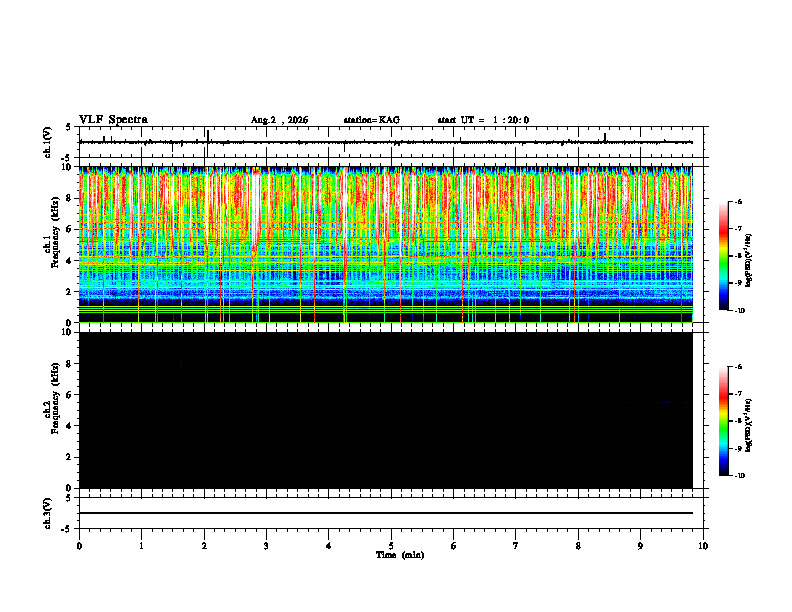
Task: Click the ch.1(V) waveform axis label
Action: tap(48, 142)
